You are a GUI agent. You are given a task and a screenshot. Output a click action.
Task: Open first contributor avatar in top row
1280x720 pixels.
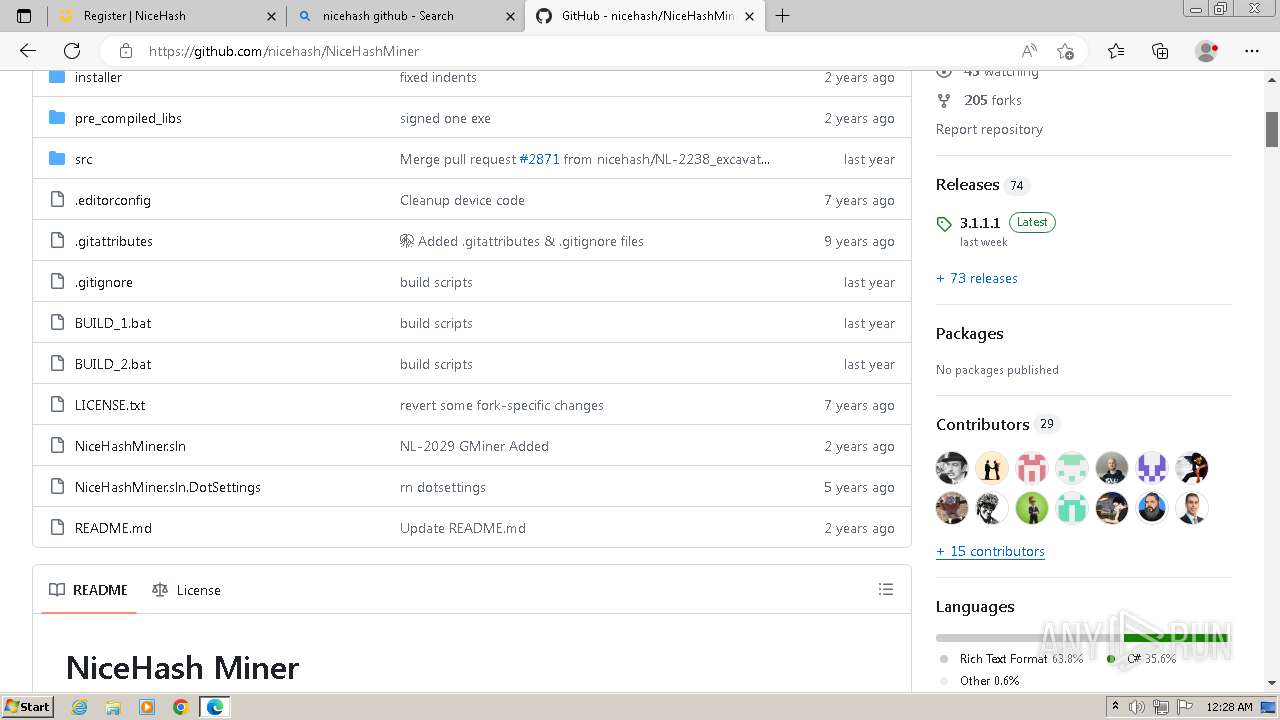952,468
